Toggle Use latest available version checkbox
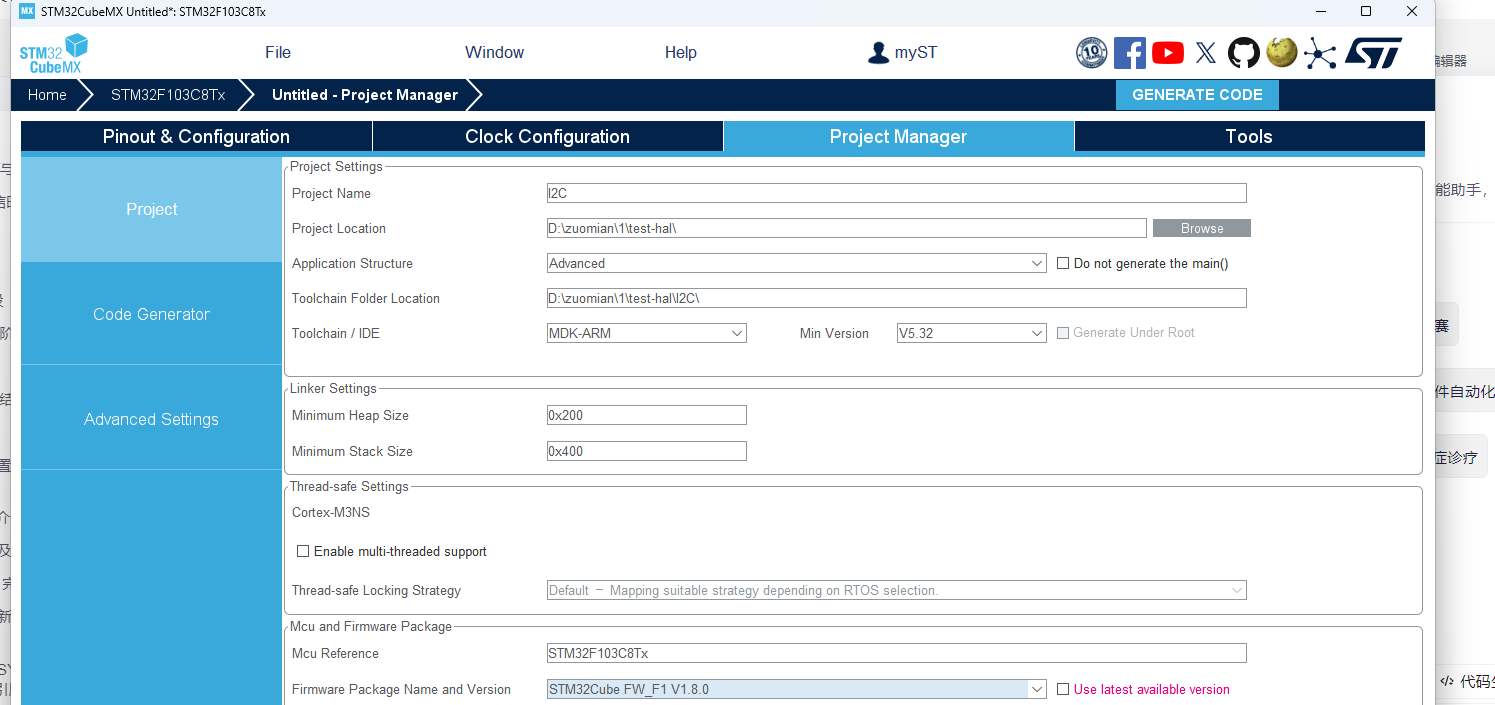 pos(1064,690)
